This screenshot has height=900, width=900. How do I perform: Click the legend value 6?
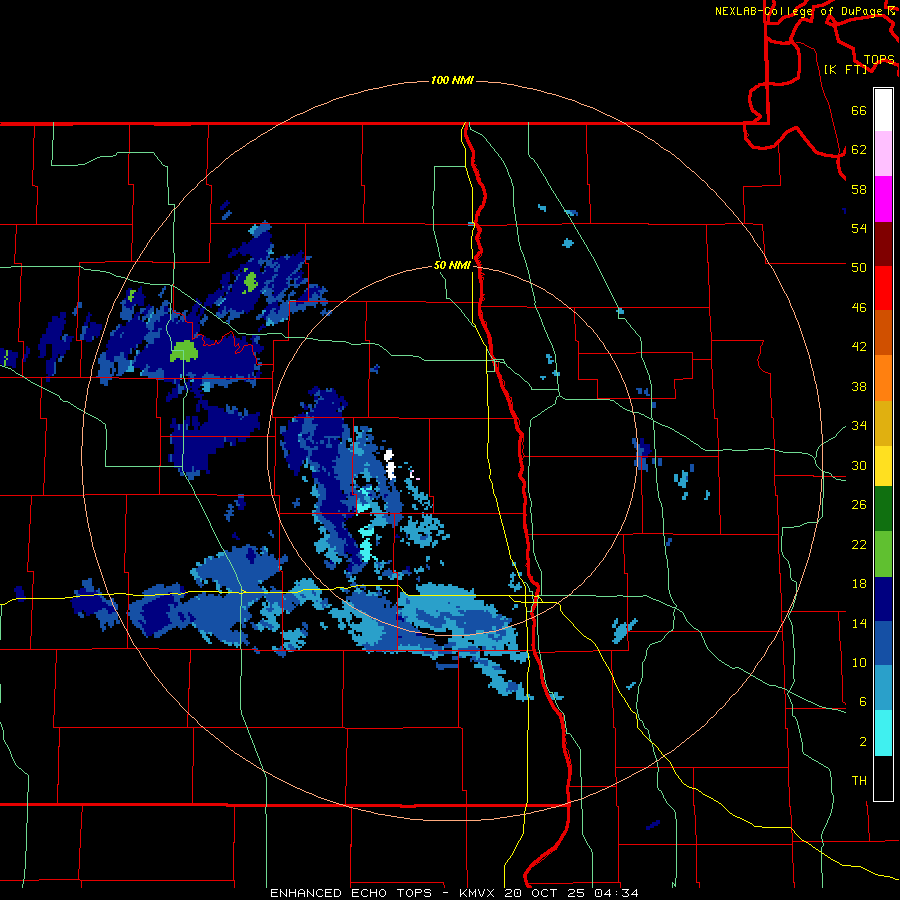[x=862, y=702]
